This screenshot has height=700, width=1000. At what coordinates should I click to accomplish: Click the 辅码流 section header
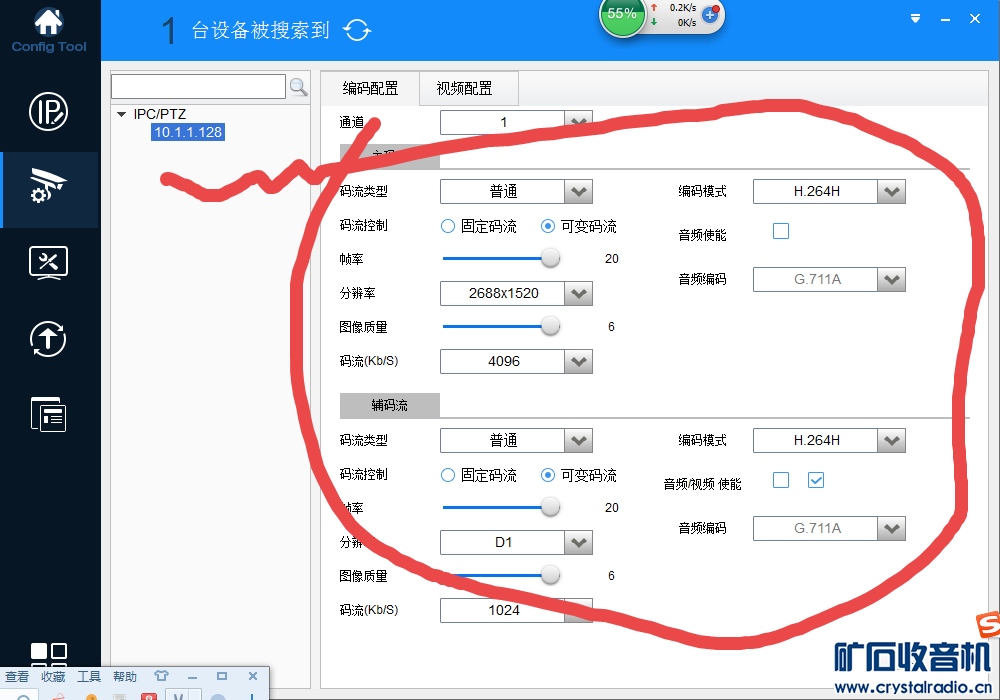(x=390, y=405)
